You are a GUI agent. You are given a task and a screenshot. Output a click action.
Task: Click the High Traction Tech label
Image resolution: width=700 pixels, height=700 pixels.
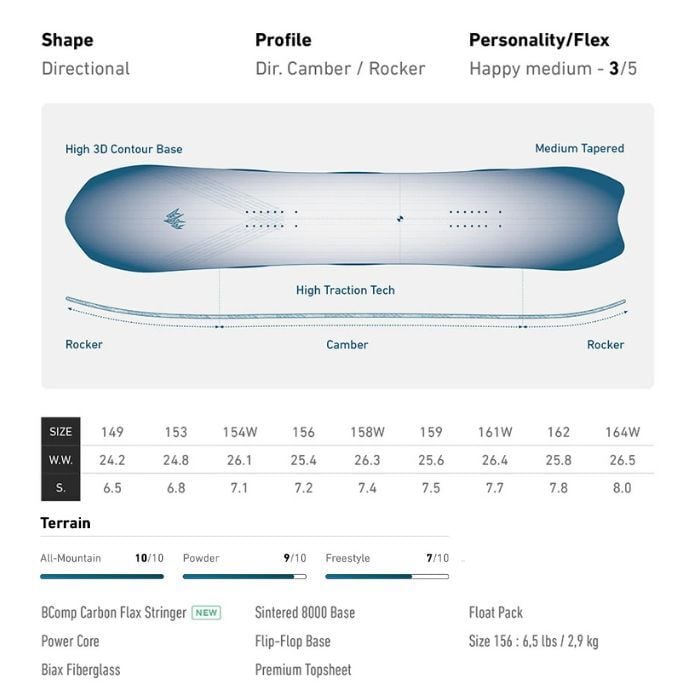point(345,290)
